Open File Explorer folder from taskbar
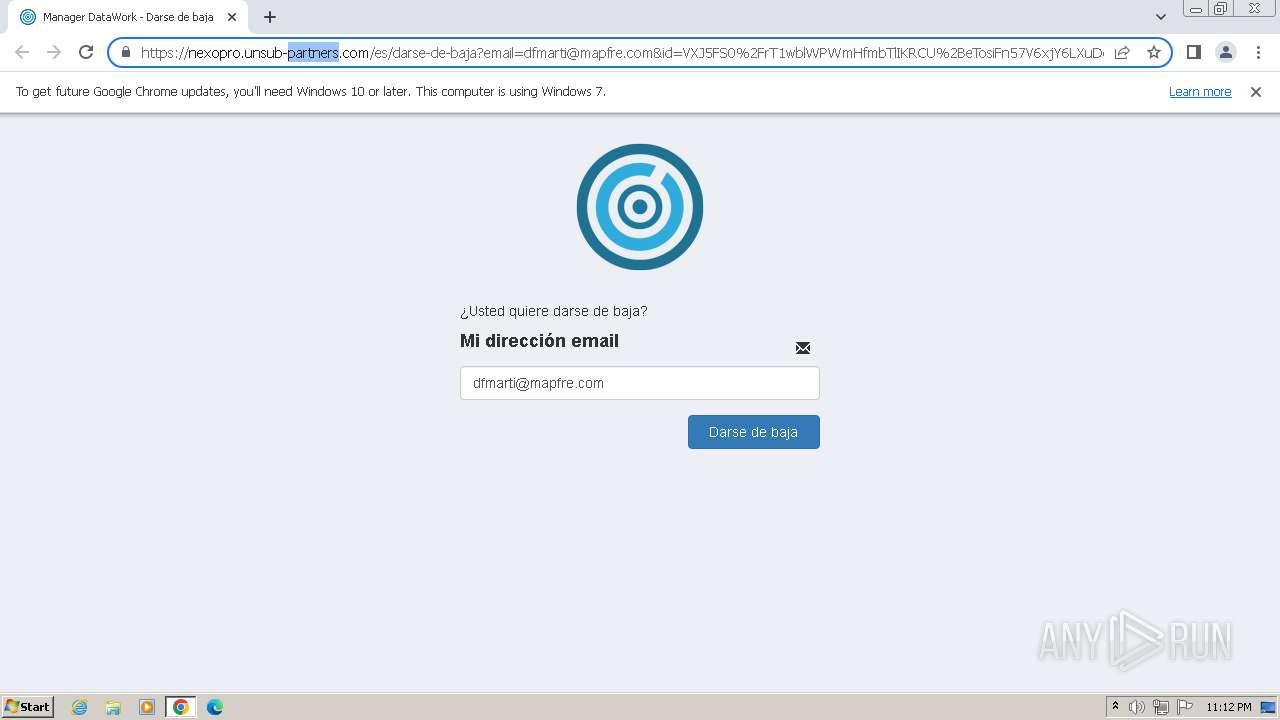1280x720 pixels. pyautogui.click(x=113, y=707)
